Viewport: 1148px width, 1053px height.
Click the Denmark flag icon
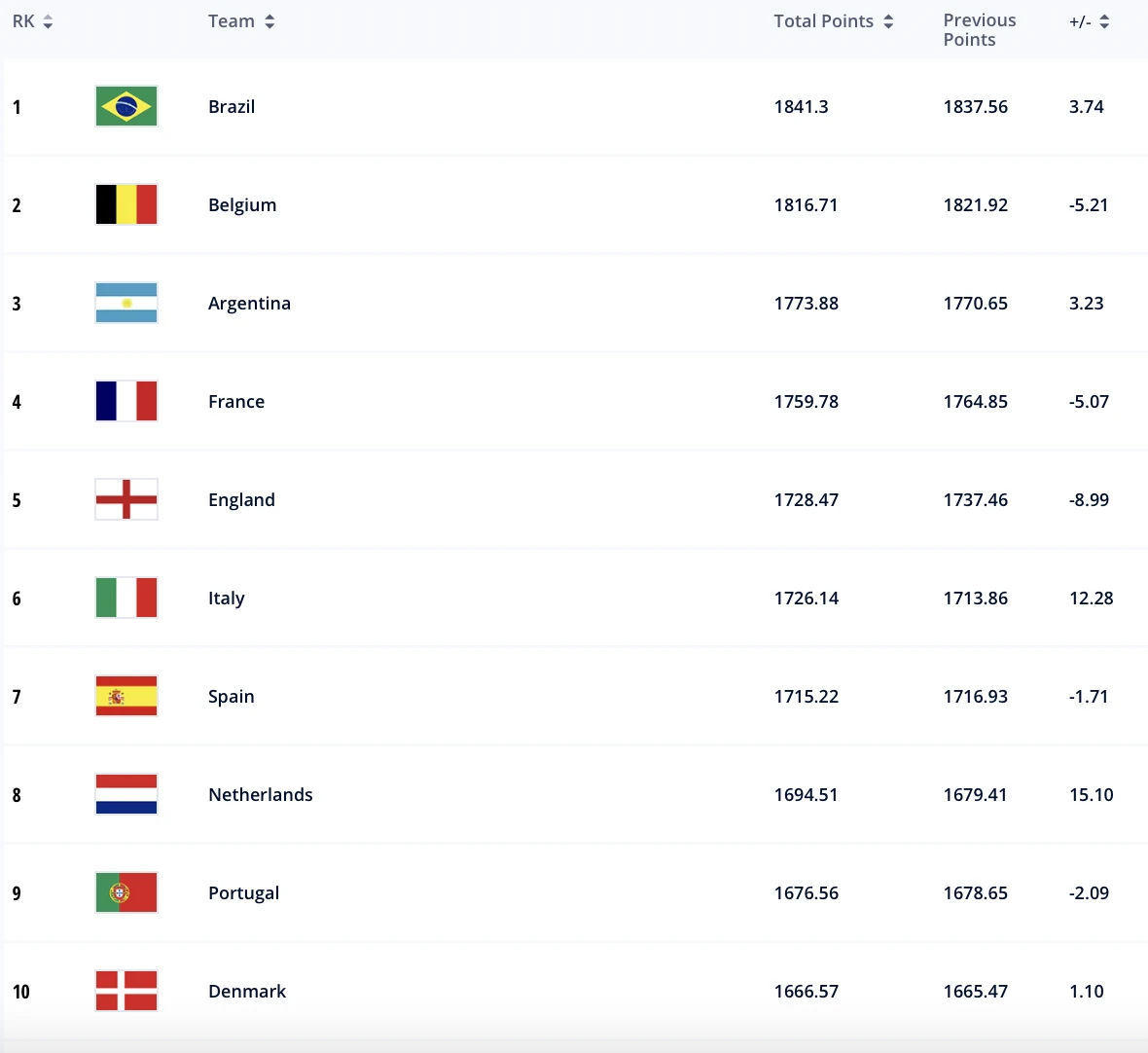(126, 991)
